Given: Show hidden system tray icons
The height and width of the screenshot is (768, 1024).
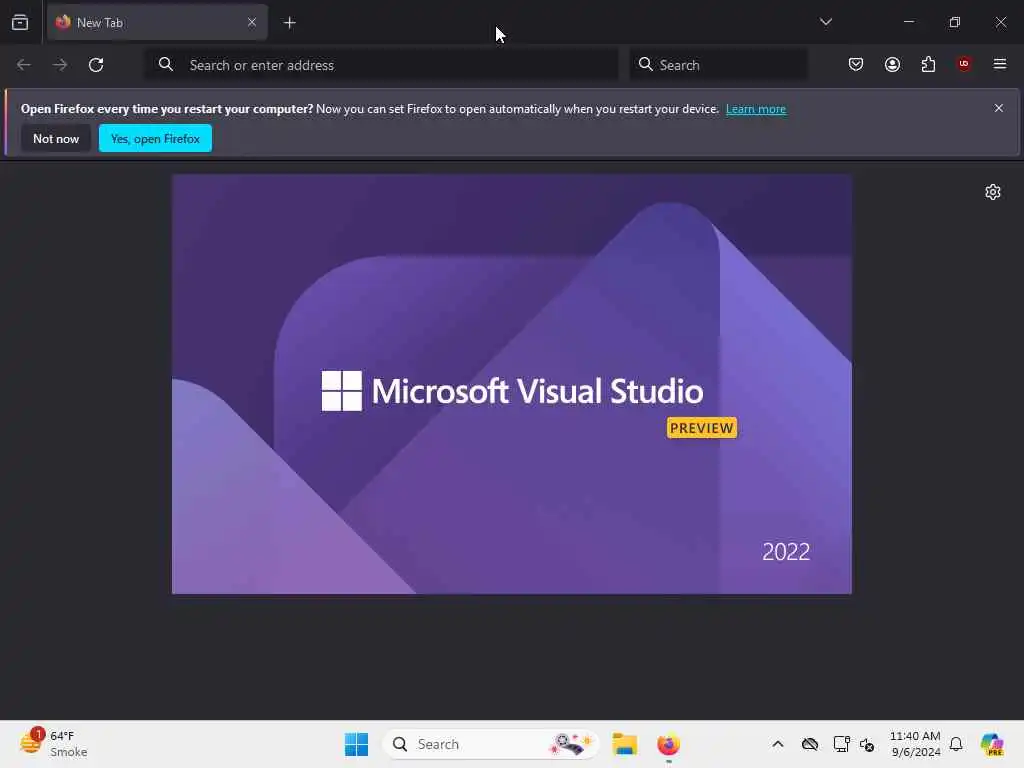Looking at the screenshot, I should 778,744.
